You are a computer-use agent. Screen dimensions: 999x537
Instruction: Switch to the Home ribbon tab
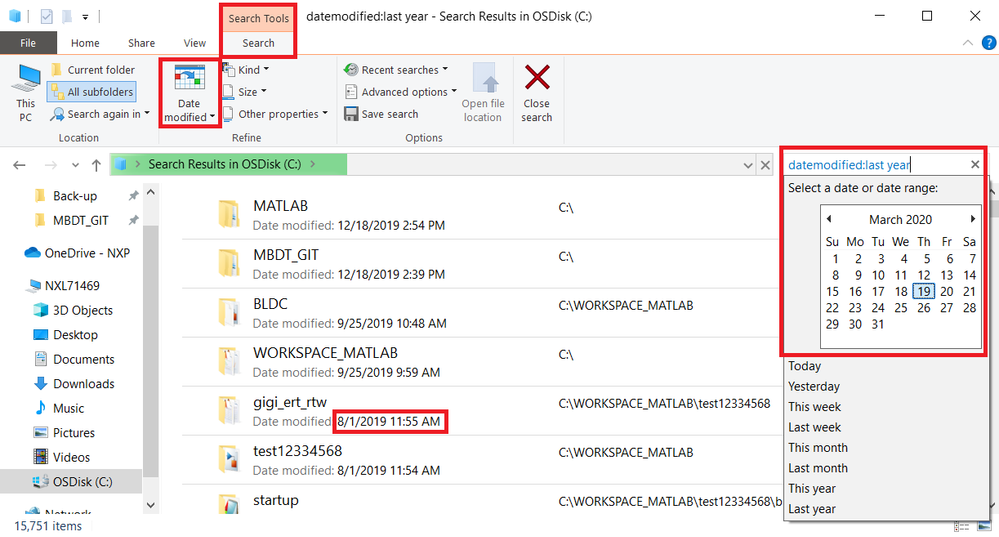85,43
